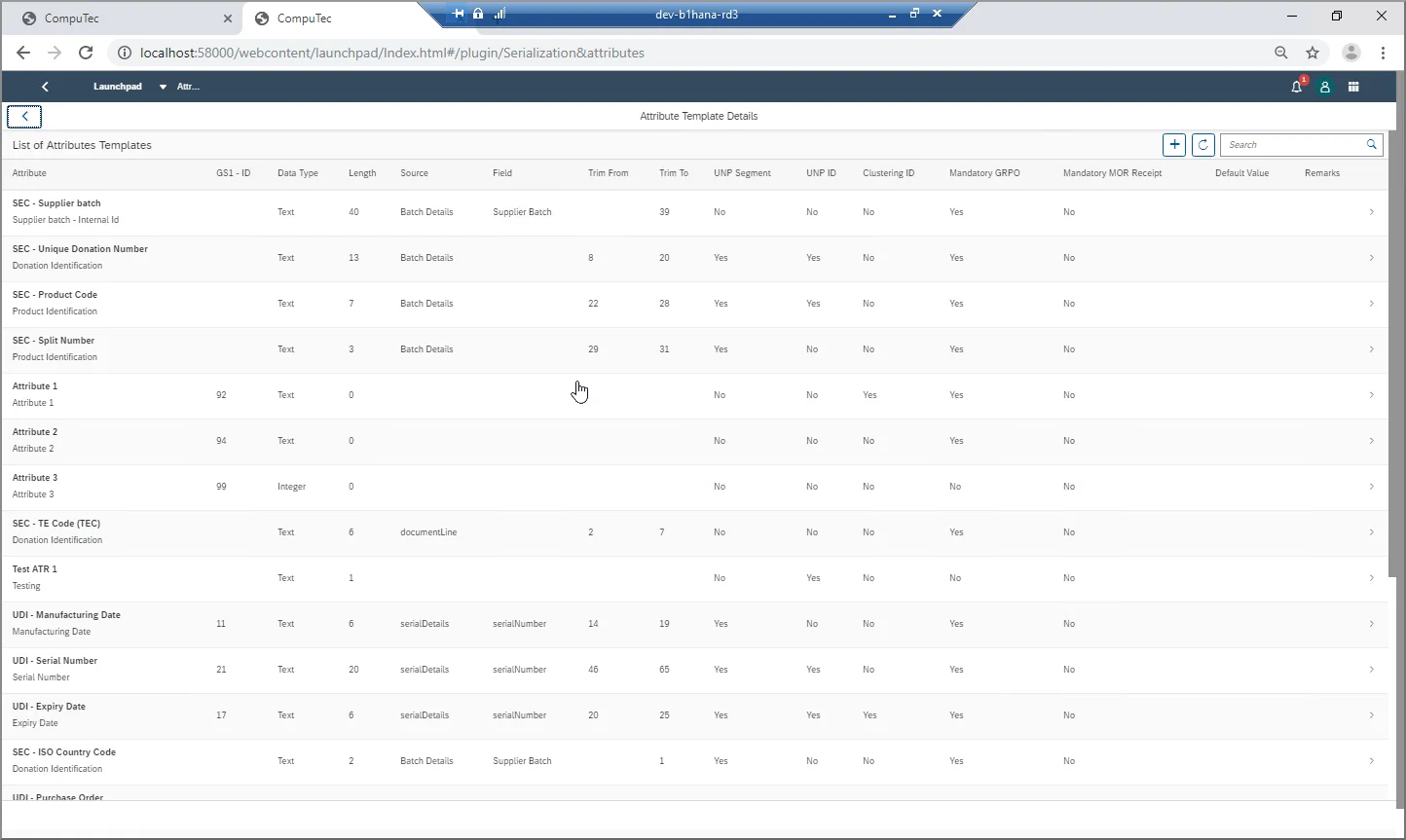Click the boxed back button beside page title
Screen dimensions: 1406x840
tap(24, 117)
